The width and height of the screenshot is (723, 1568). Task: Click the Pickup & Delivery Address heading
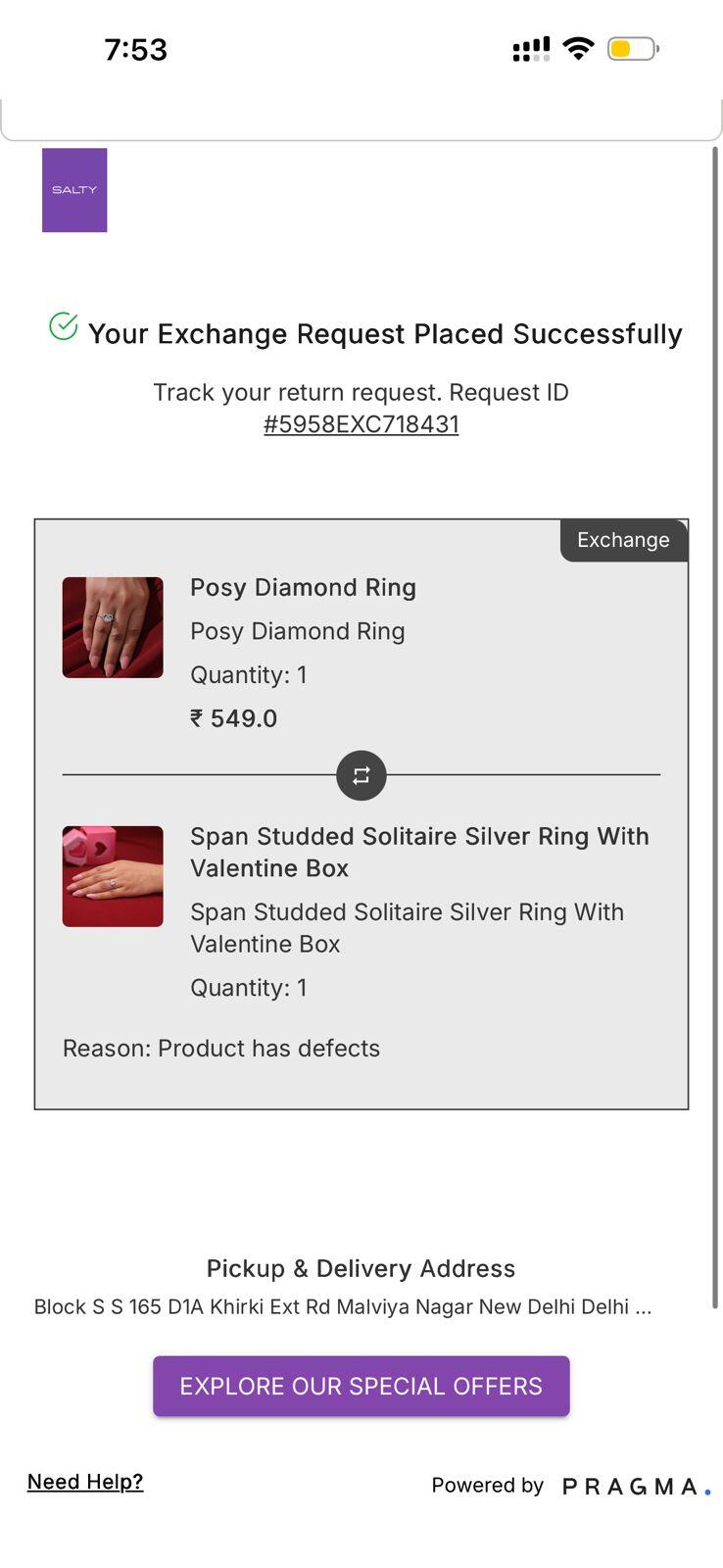(x=361, y=1268)
